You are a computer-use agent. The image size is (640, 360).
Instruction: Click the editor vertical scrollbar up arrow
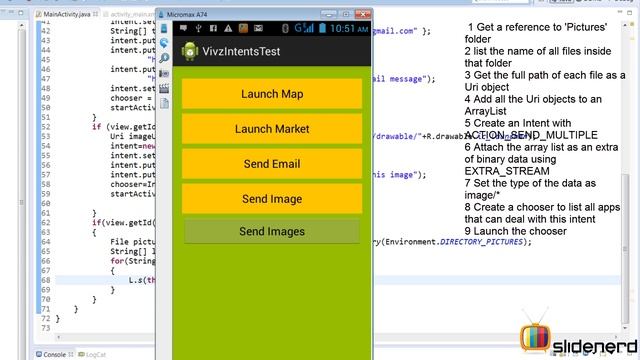click(x=625, y=25)
